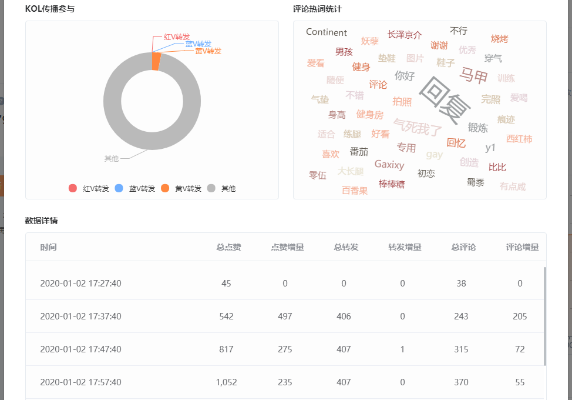The image size is (572, 400).
Task: Sort by the 总评论 column header
Action: [x=463, y=247]
